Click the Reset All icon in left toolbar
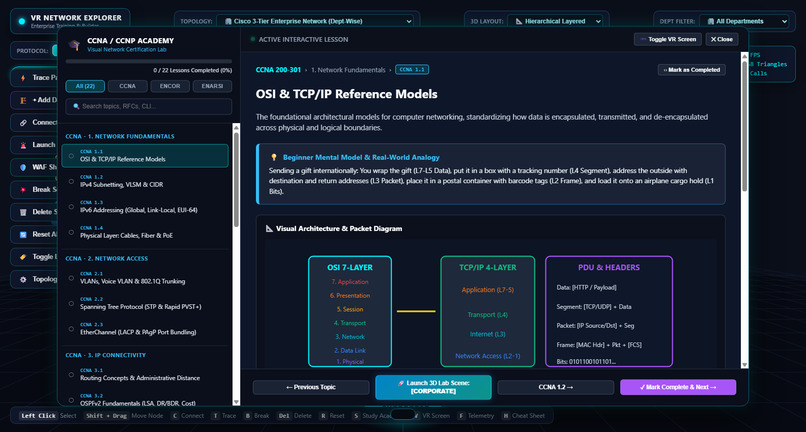 (23, 235)
